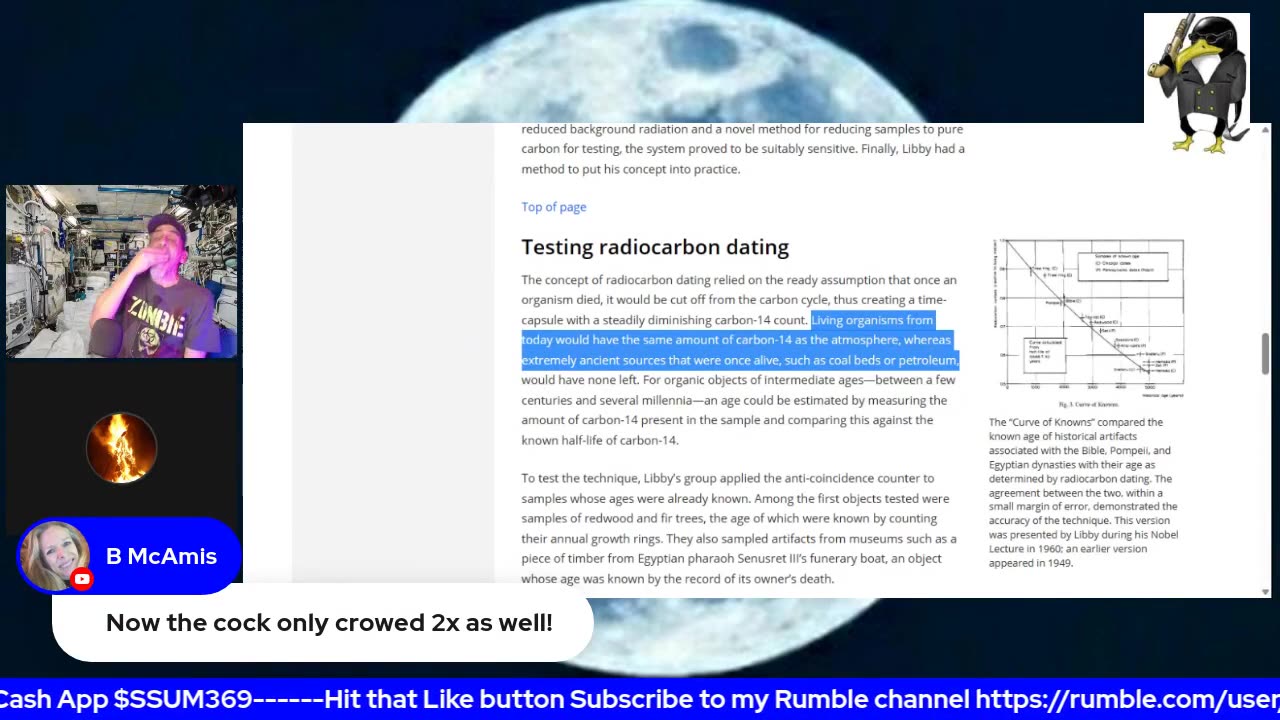The width and height of the screenshot is (1280, 720).
Task: Click 'Cash App $SSUM369' ticker text
Action: click(126, 699)
